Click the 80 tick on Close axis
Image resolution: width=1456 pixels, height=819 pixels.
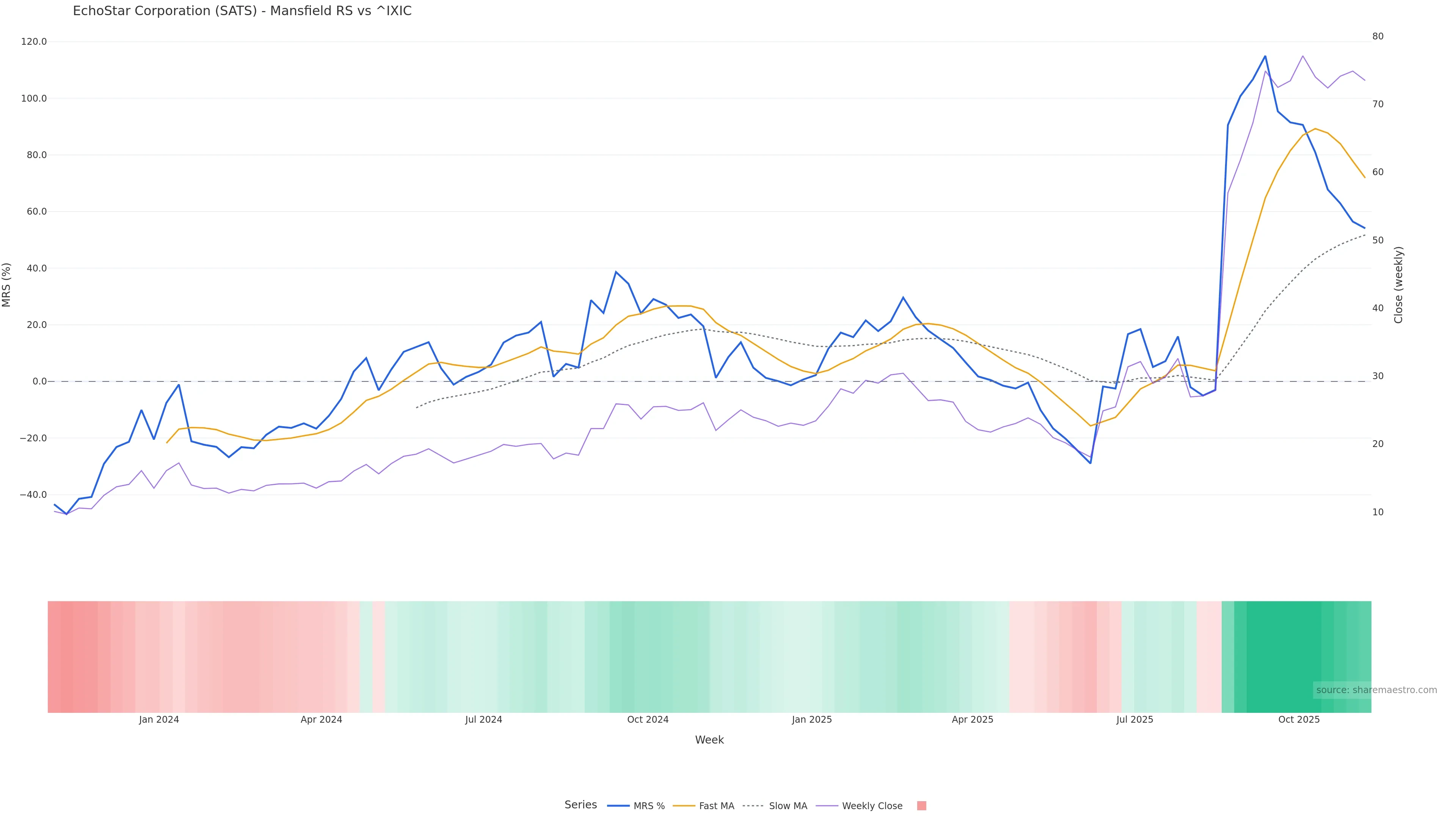coord(1378,36)
